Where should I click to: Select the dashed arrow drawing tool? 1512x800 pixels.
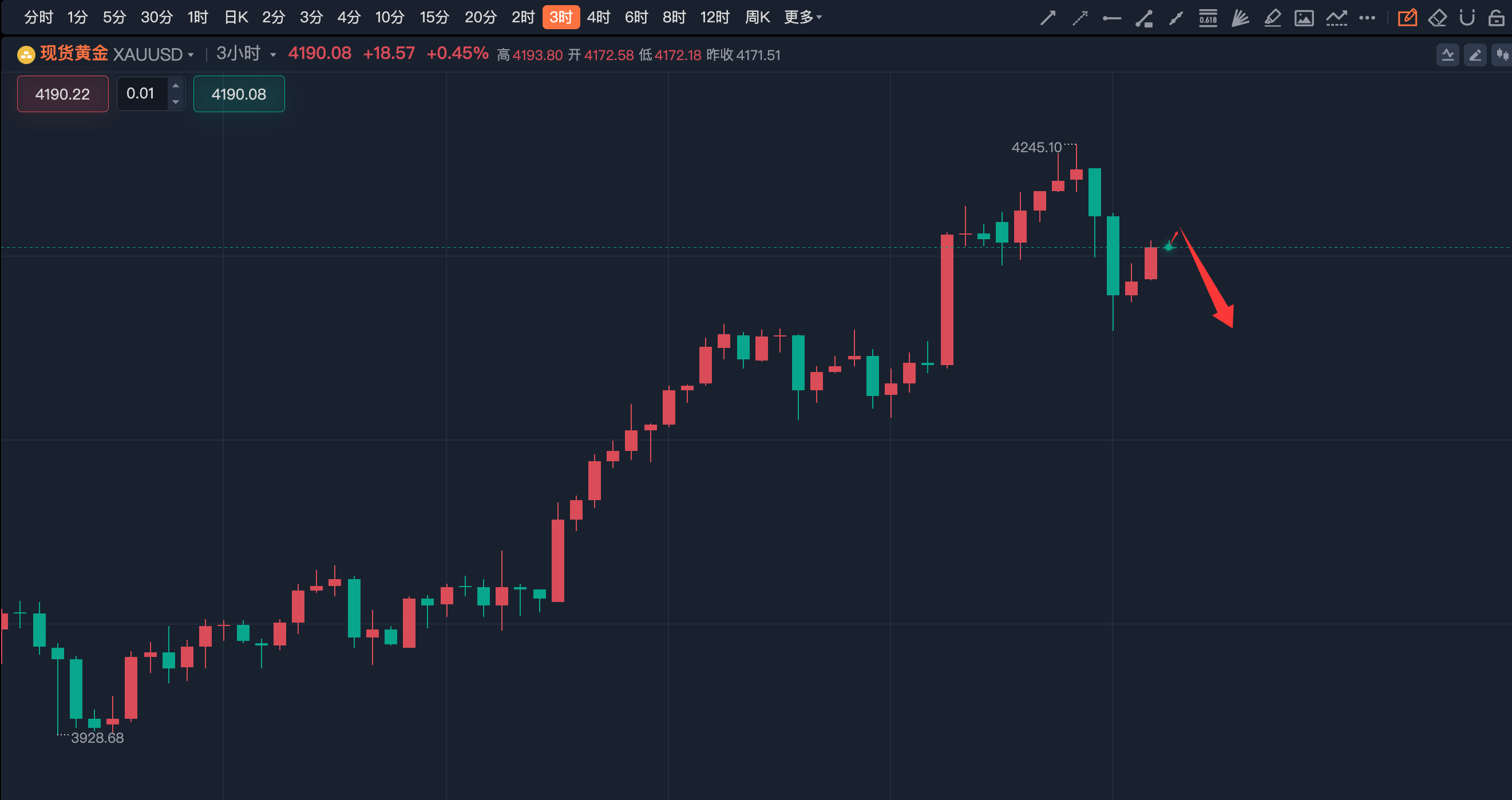pos(1079,18)
